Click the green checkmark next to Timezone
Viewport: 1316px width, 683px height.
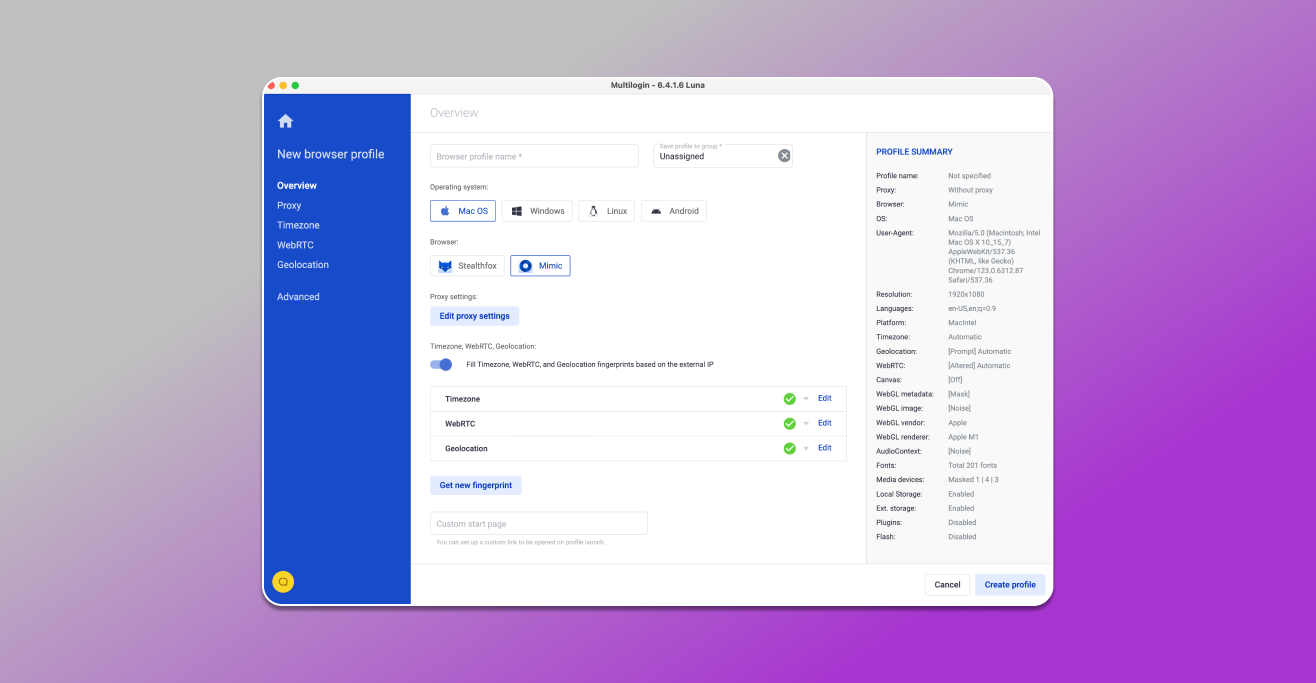coord(789,398)
